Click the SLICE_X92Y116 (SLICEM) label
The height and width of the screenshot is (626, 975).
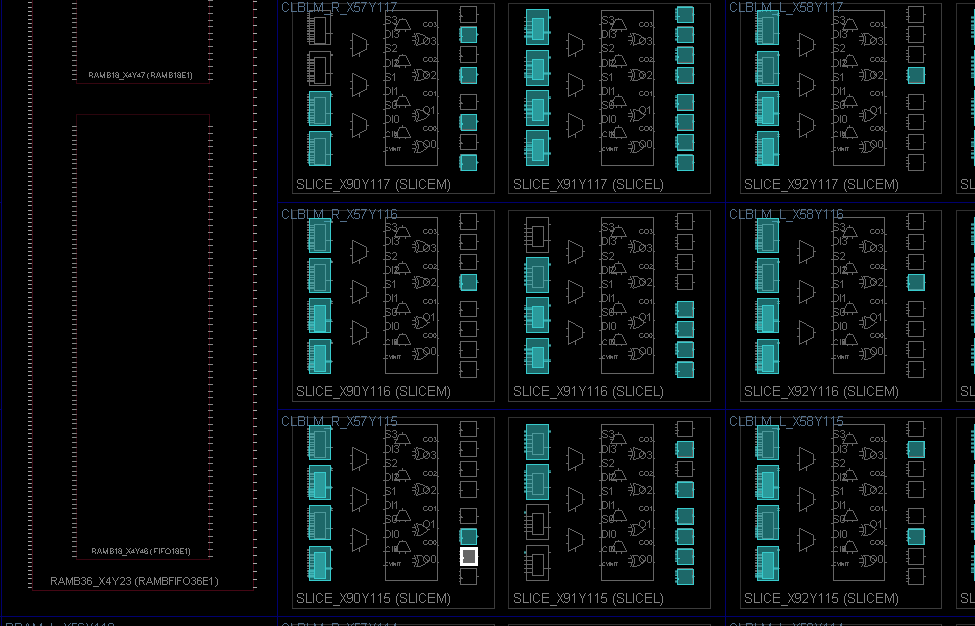(821, 391)
